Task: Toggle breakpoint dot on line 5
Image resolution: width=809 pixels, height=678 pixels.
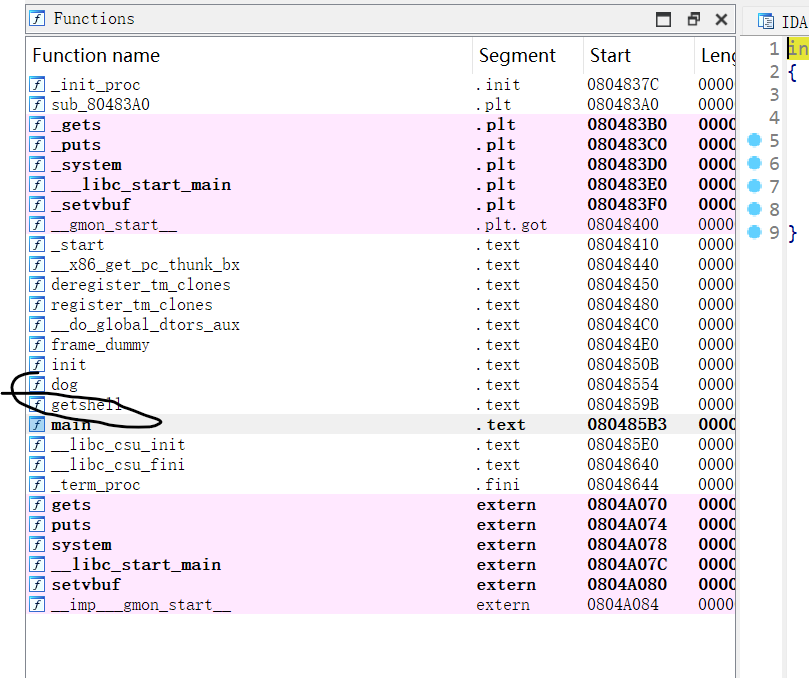Action: pyautogui.click(x=755, y=141)
